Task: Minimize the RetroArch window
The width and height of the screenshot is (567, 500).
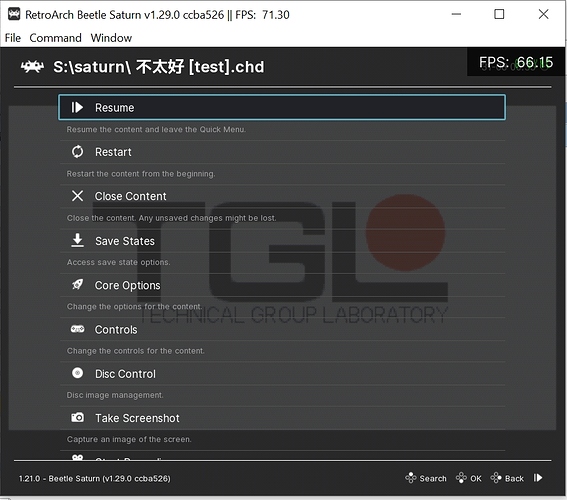Action: [x=456, y=14]
